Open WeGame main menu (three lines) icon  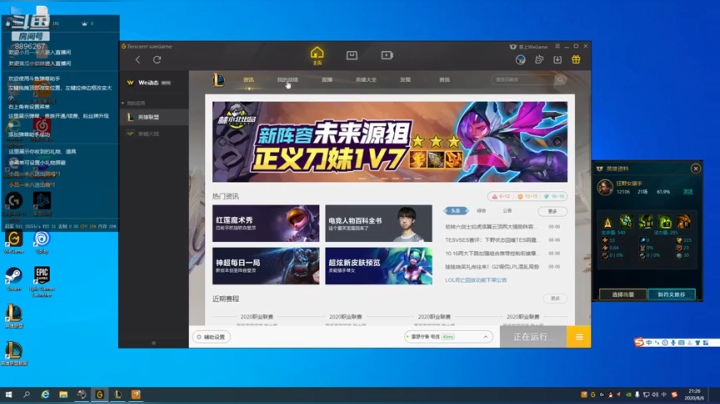point(557,46)
